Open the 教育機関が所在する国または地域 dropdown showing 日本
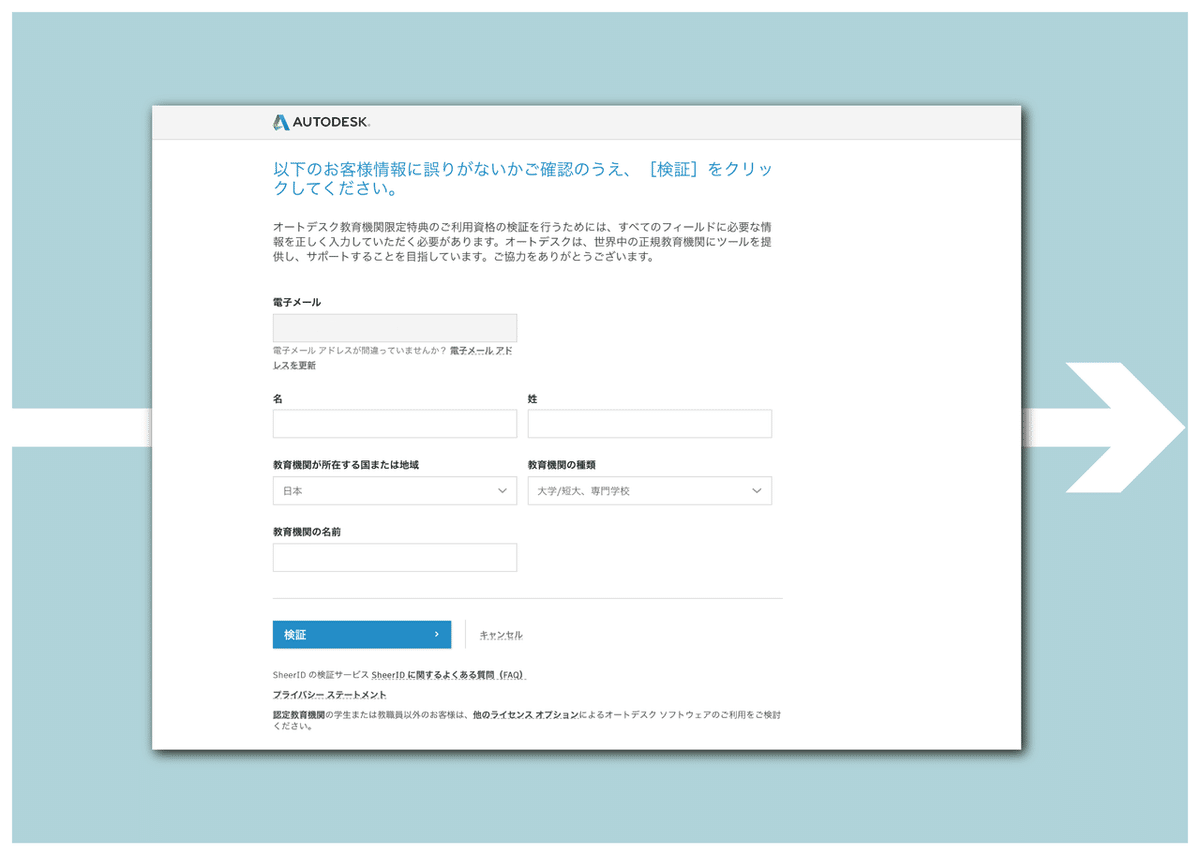Viewport: 1200px width, 855px height. pos(395,491)
